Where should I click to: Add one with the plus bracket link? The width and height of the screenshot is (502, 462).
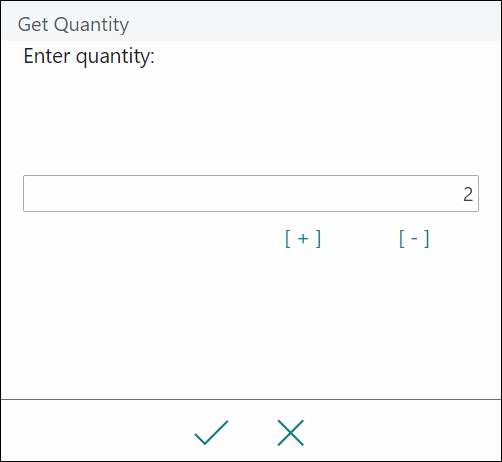pyautogui.click(x=303, y=239)
